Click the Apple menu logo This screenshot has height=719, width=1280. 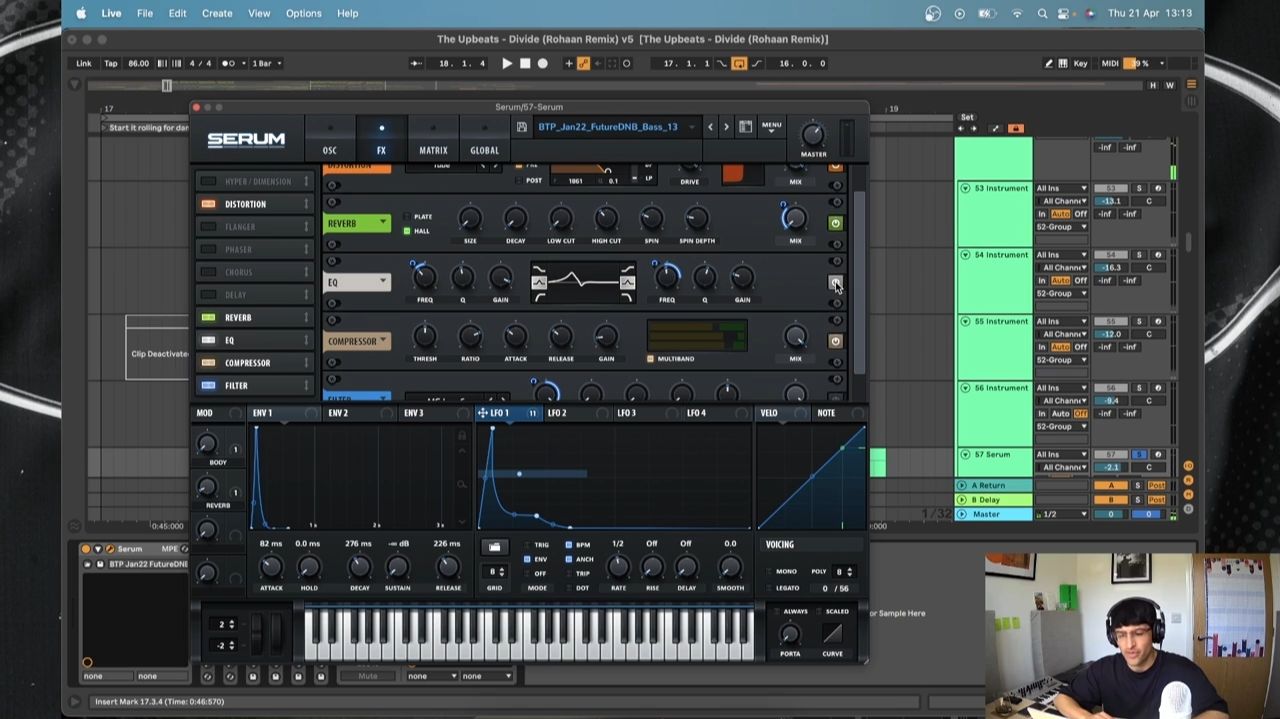tap(81, 13)
